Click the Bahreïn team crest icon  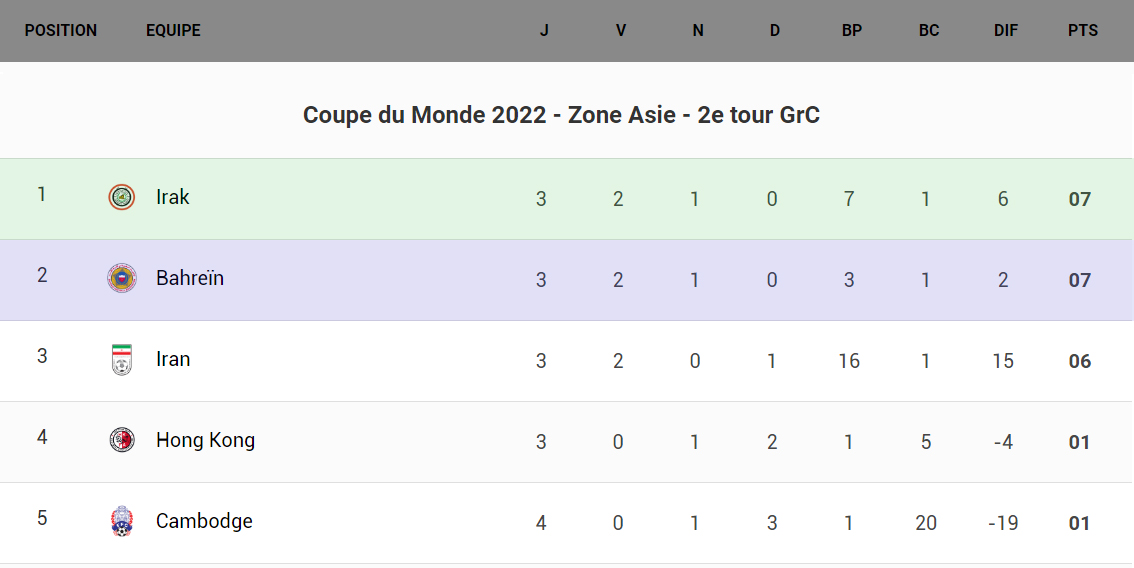122,278
